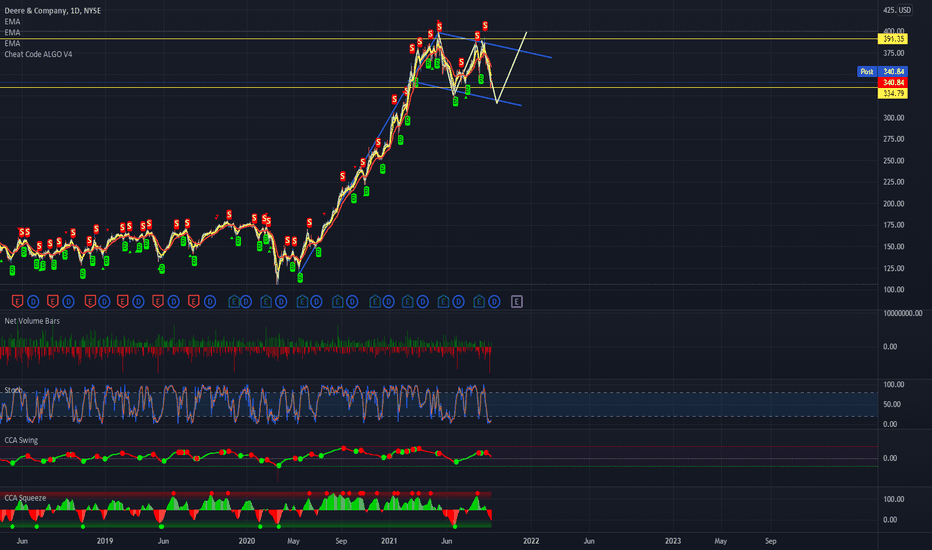932x550 pixels.
Task: Click the 200.00 price axis label
Action: [893, 203]
